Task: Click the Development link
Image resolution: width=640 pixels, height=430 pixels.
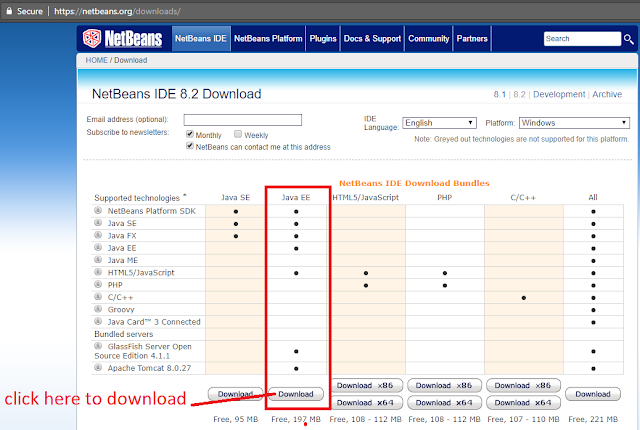Action: (x=559, y=94)
